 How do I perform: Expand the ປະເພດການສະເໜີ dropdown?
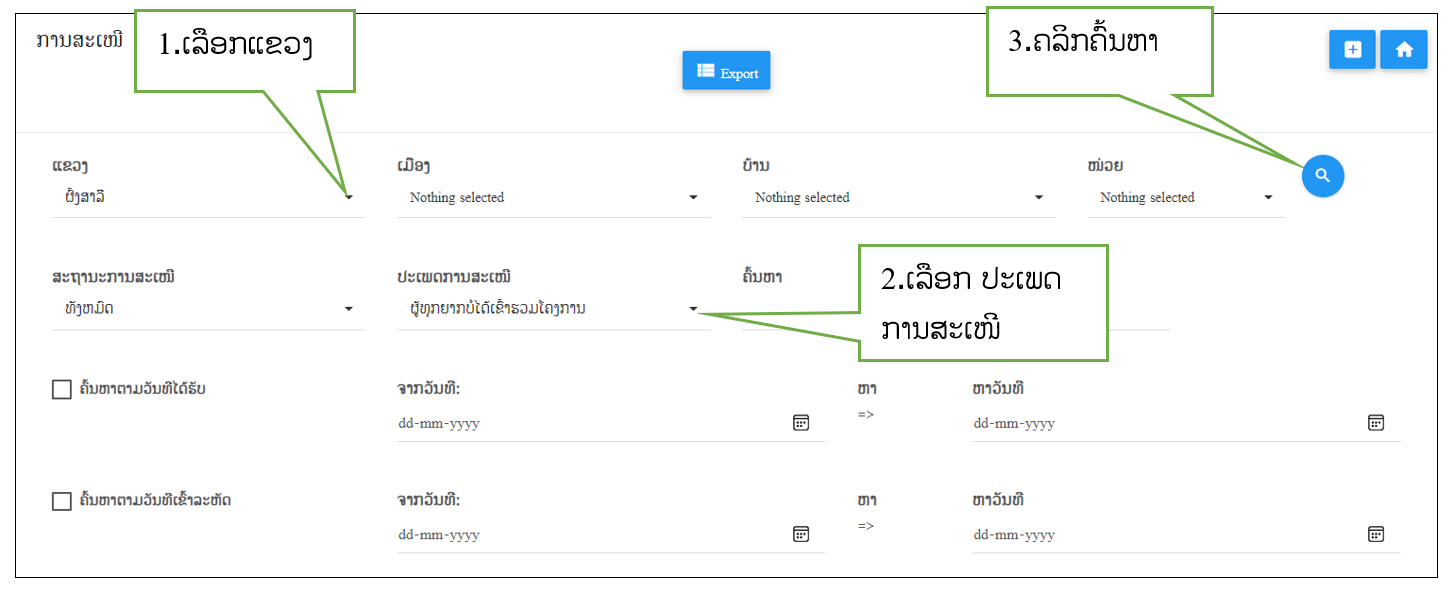point(553,309)
